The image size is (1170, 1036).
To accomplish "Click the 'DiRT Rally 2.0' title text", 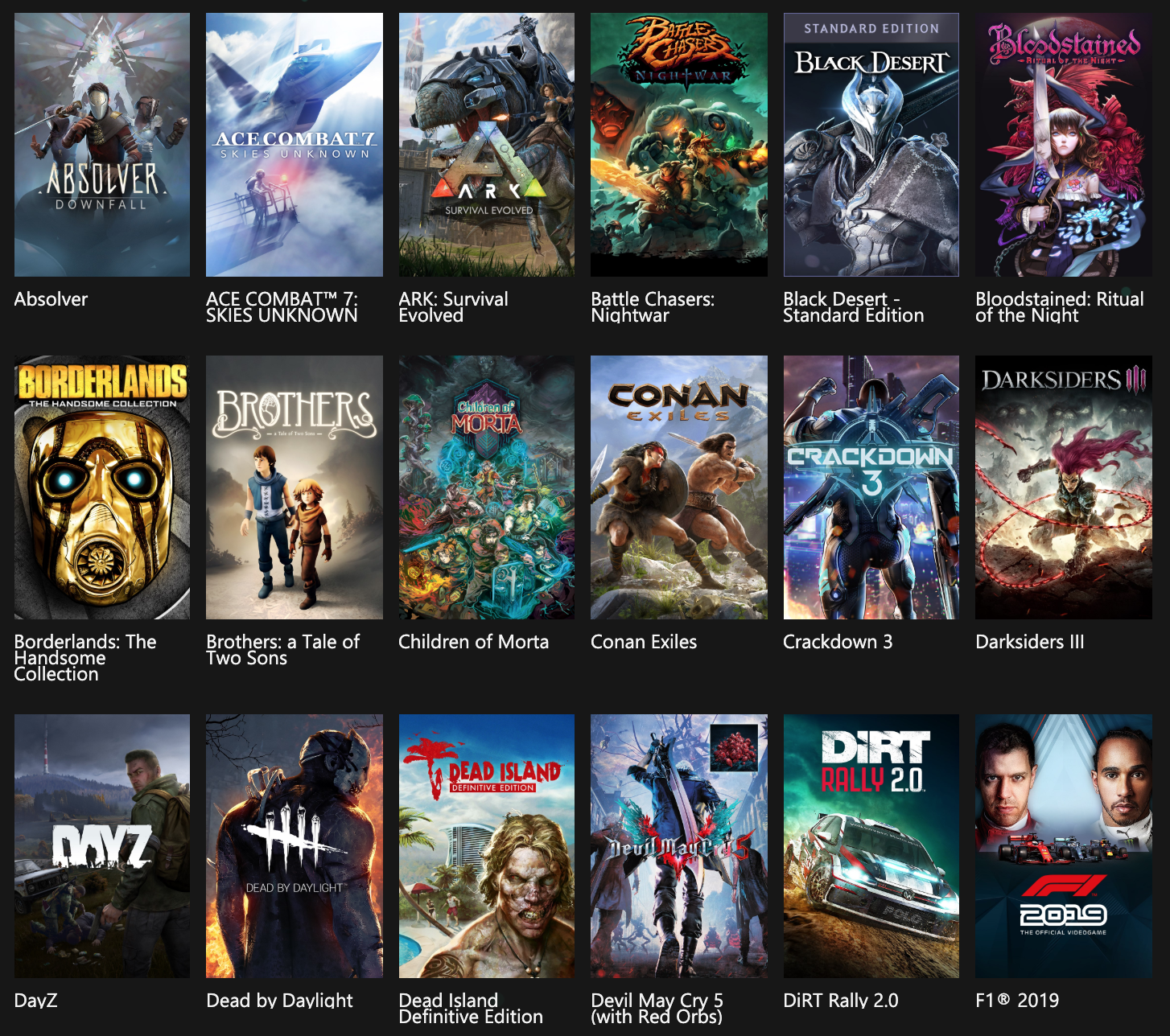I will [x=841, y=1001].
